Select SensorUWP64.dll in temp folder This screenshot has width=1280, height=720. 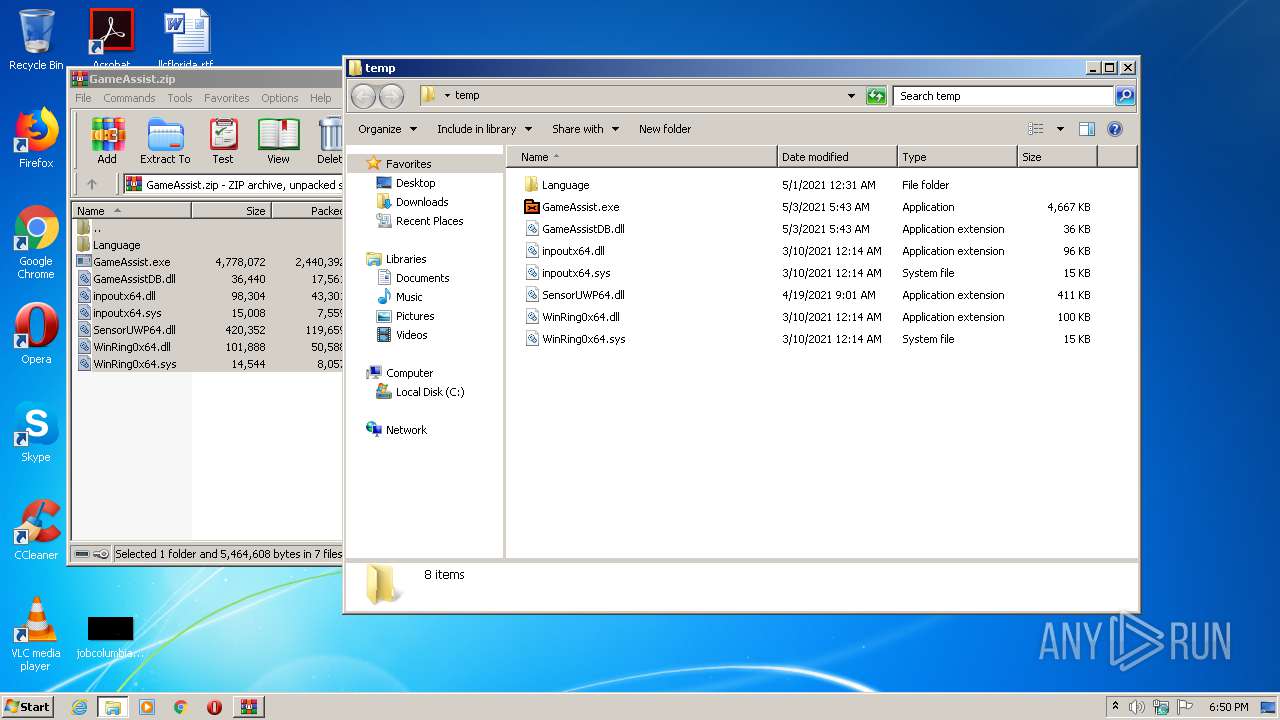(583, 295)
